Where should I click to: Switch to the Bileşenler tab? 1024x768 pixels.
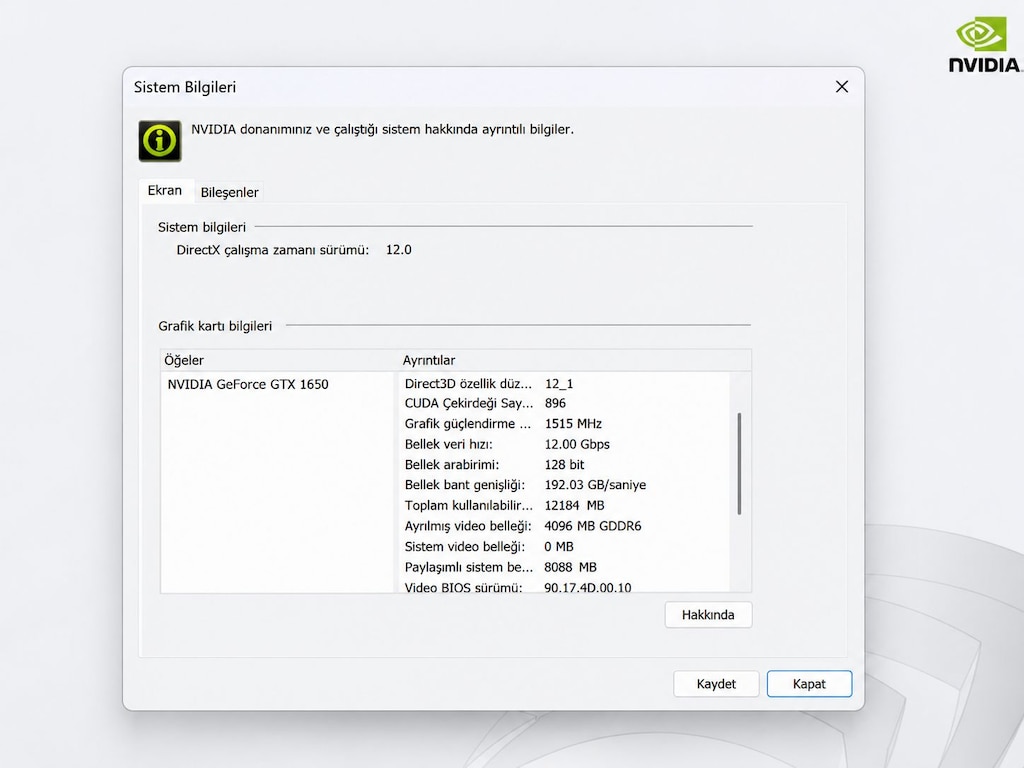point(229,192)
